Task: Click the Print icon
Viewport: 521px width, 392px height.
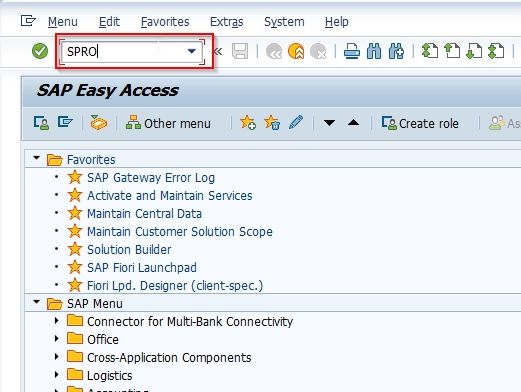Action: [352, 51]
